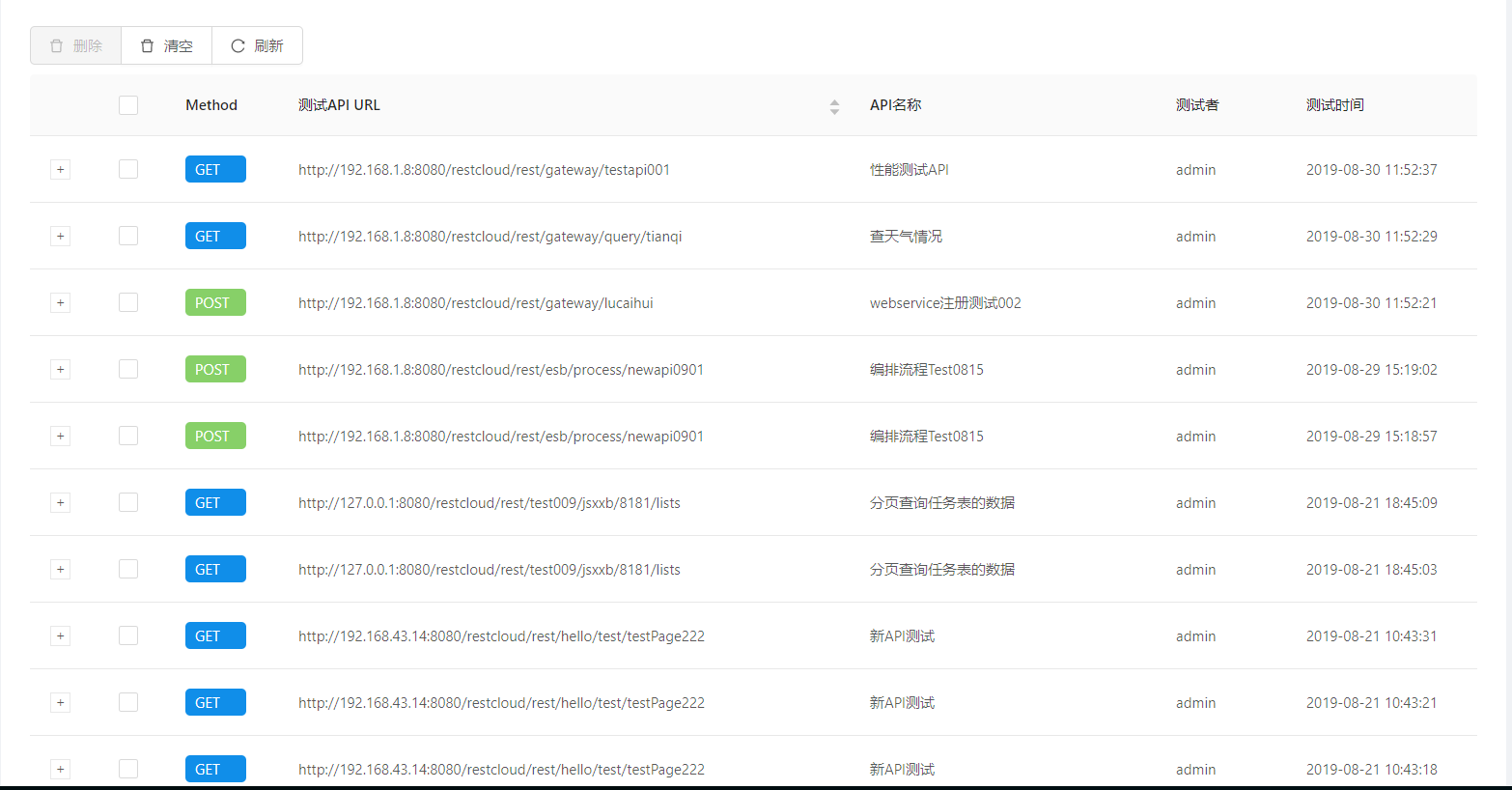
Task: Click the GET tag on query/tianqi row
Action: pos(215,236)
